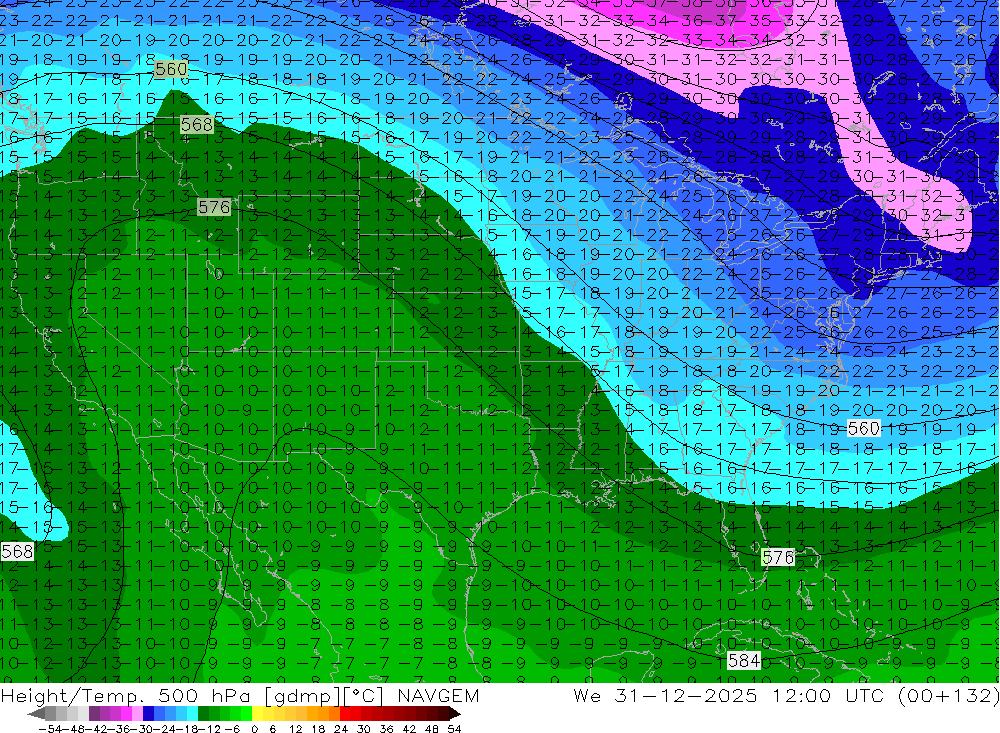This screenshot has height=733, width=1000.
Task: Click the 'We' weekday abbreviation
Action: (587, 695)
